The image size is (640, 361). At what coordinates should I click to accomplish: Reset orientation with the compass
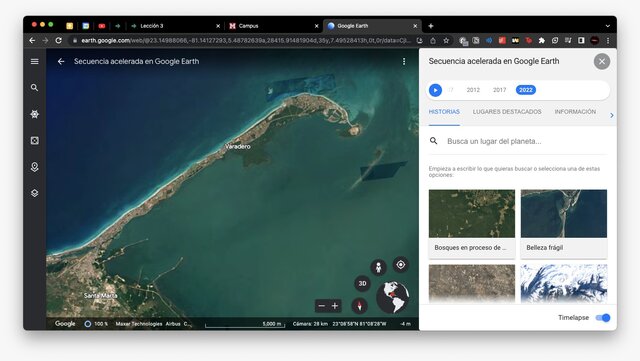point(360,305)
